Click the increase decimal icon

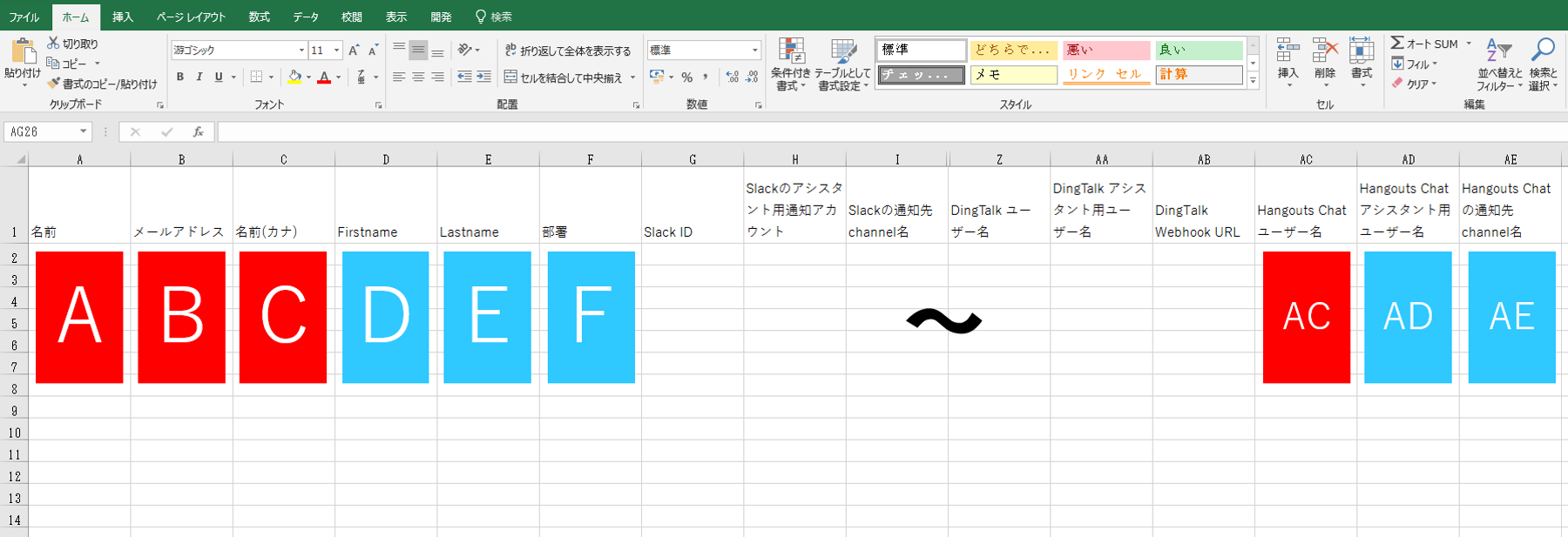[x=733, y=77]
